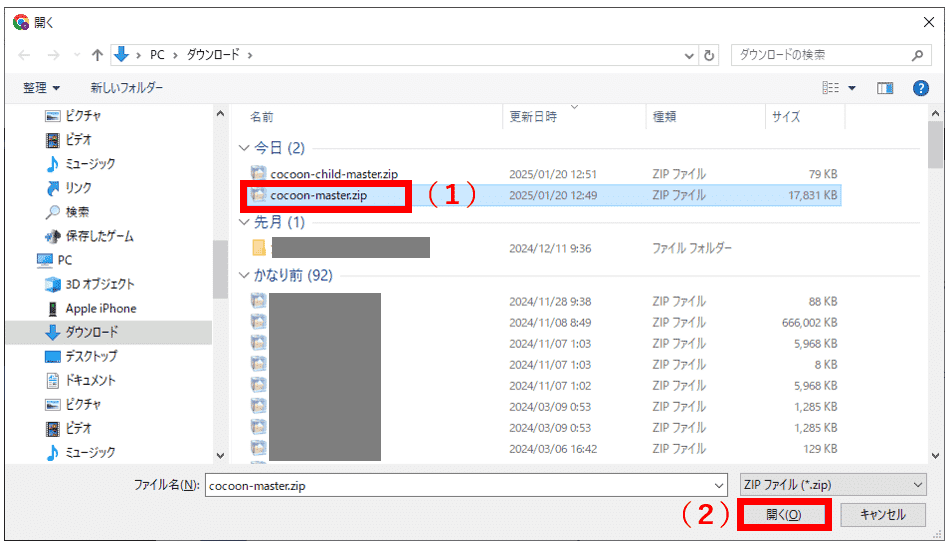The width and height of the screenshot is (949, 546).
Task: Click file list scrollbar up arrow
Action: click(x=935, y=113)
